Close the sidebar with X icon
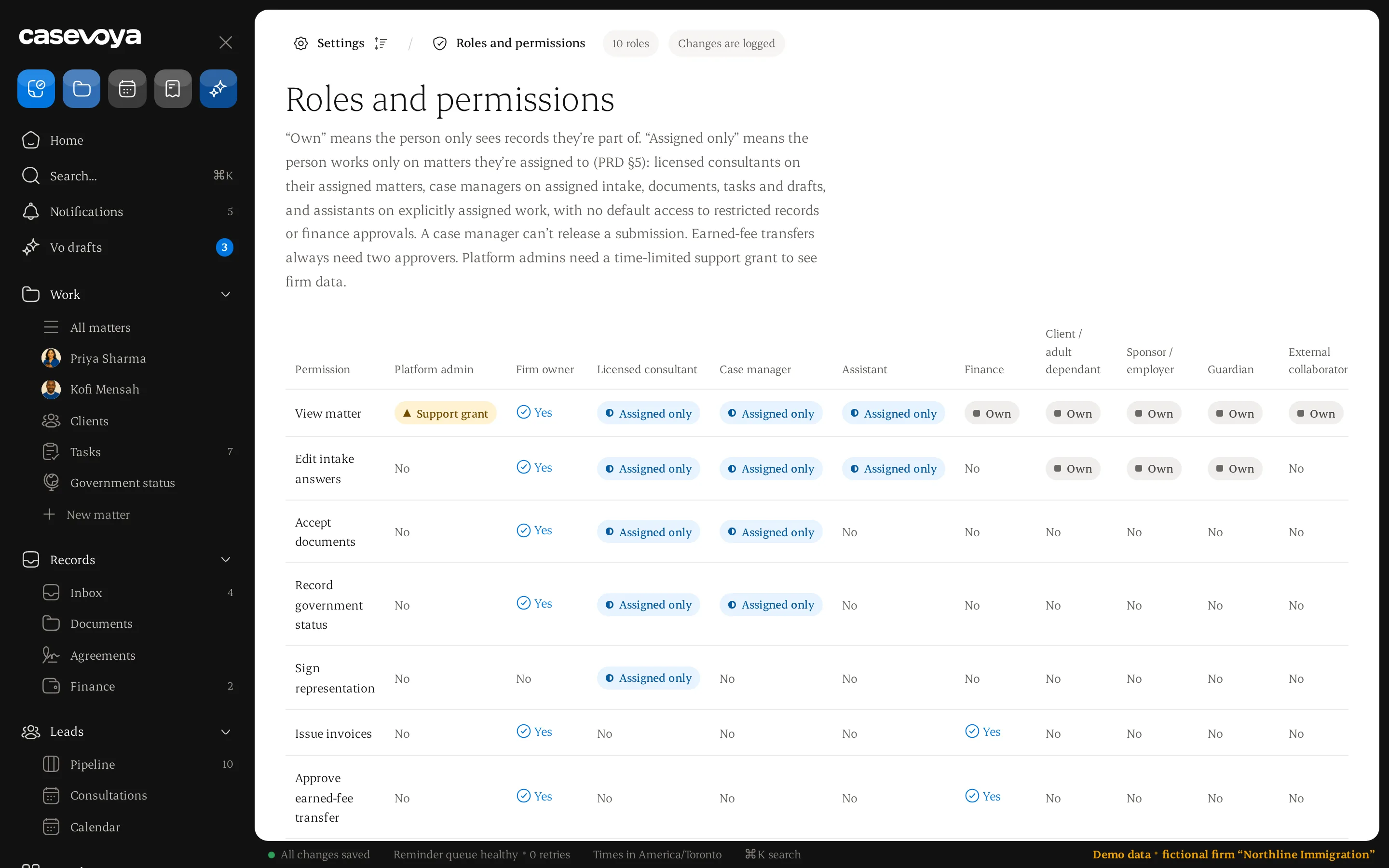 (x=226, y=42)
